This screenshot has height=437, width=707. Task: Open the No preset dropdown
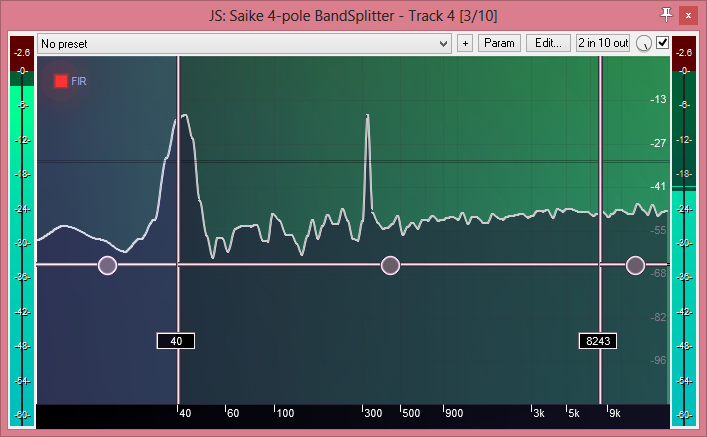(244, 44)
